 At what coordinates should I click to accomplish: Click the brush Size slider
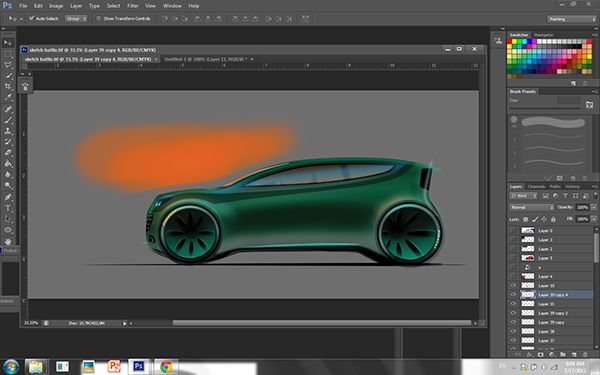point(545,109)
